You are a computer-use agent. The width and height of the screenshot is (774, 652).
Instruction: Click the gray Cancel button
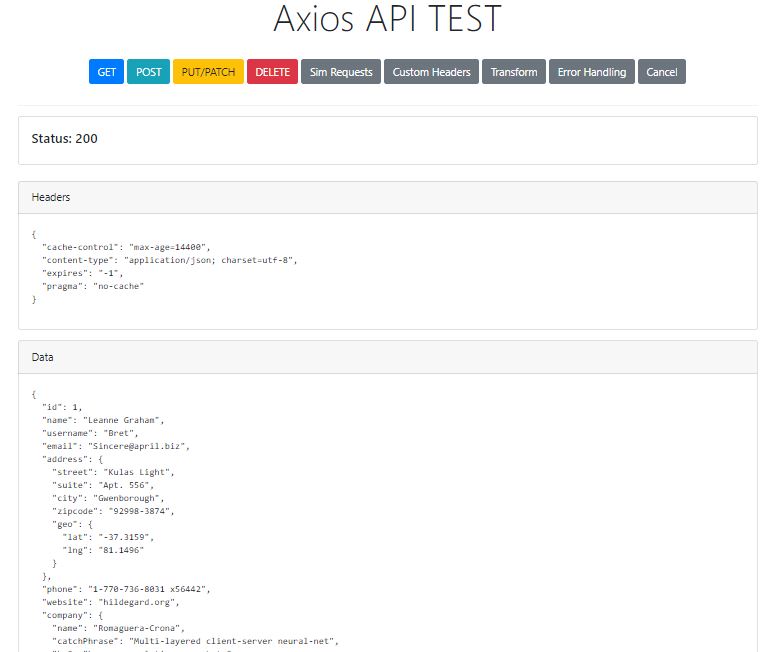662,72
